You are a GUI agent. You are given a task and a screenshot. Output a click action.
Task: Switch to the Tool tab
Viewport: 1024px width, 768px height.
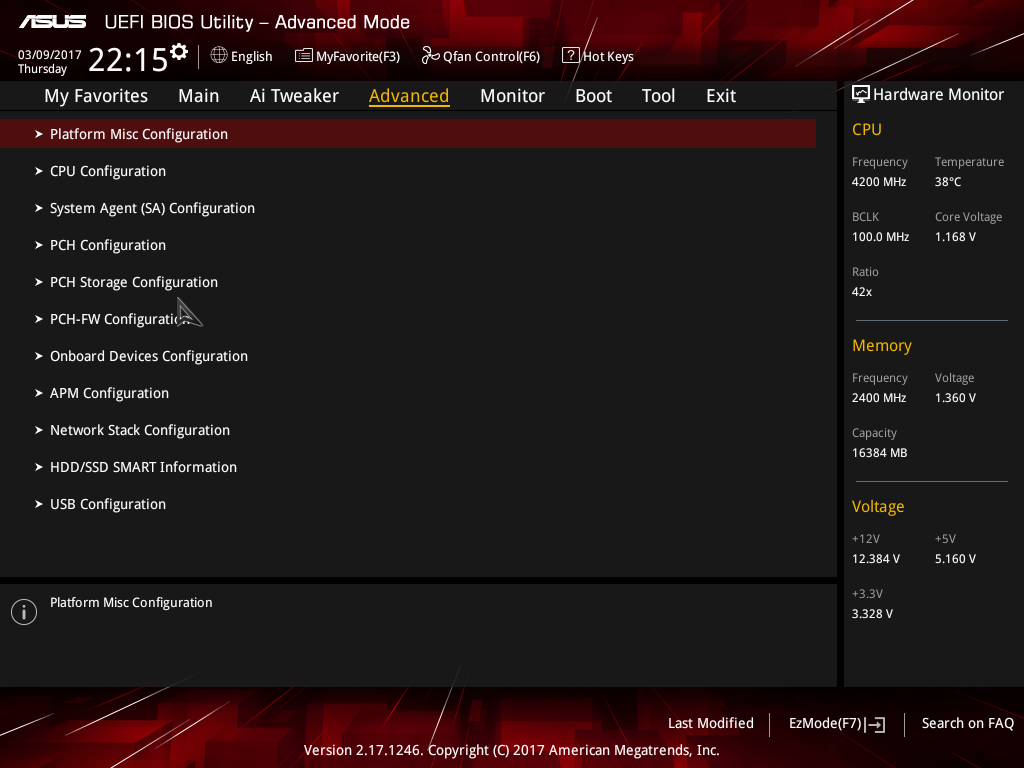pos(658,96)
